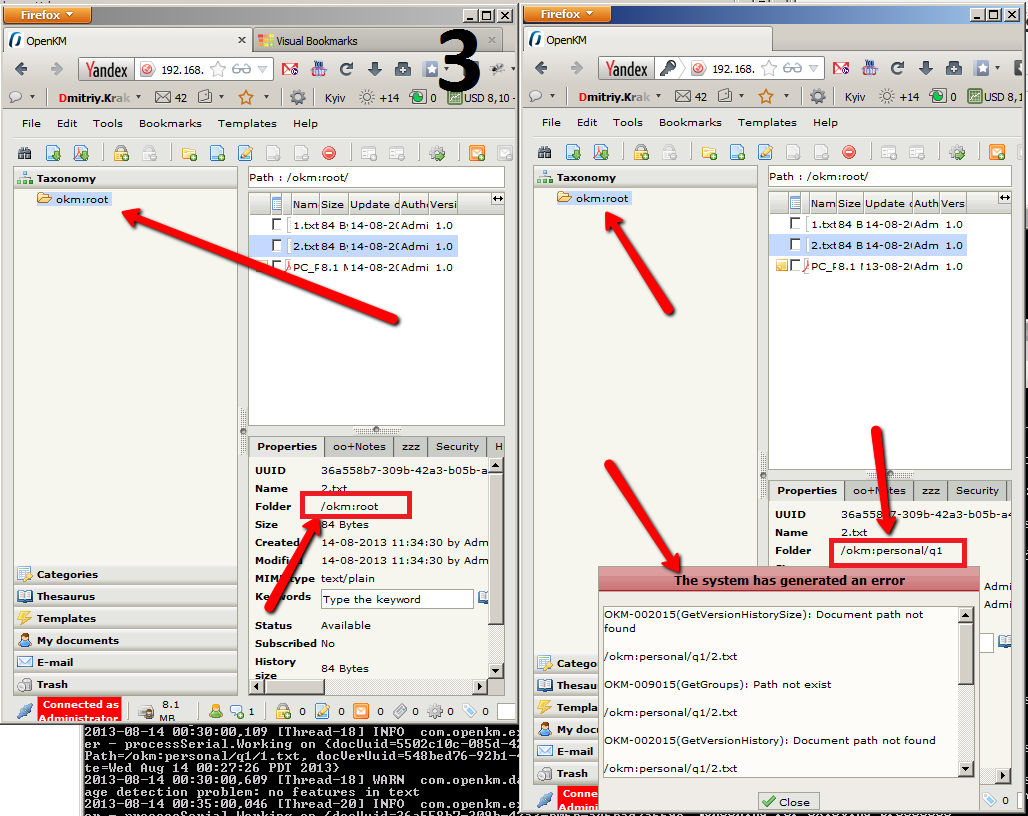Check the 2.txt checkbox in right window
Screen dimensions: 1028x816
coord(795,245)
